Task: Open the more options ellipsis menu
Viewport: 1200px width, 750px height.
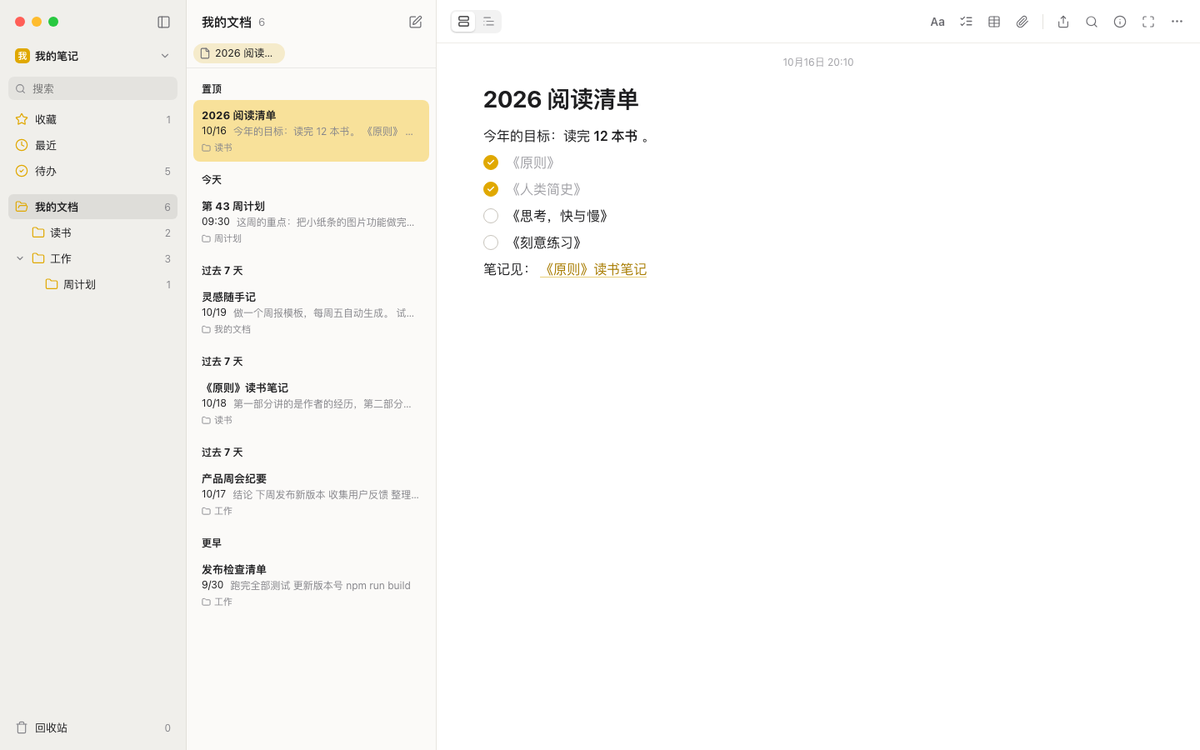Action: pyautogui.click(x=1177, y=22)
